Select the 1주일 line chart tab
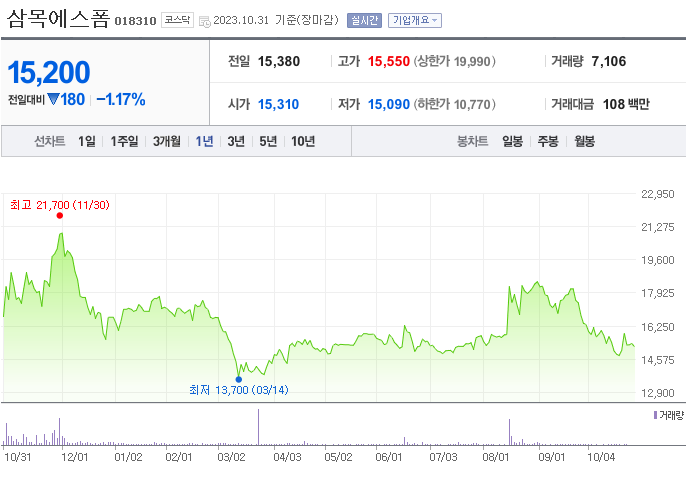Viewport: 686px width, 479px height. [124, 141]
